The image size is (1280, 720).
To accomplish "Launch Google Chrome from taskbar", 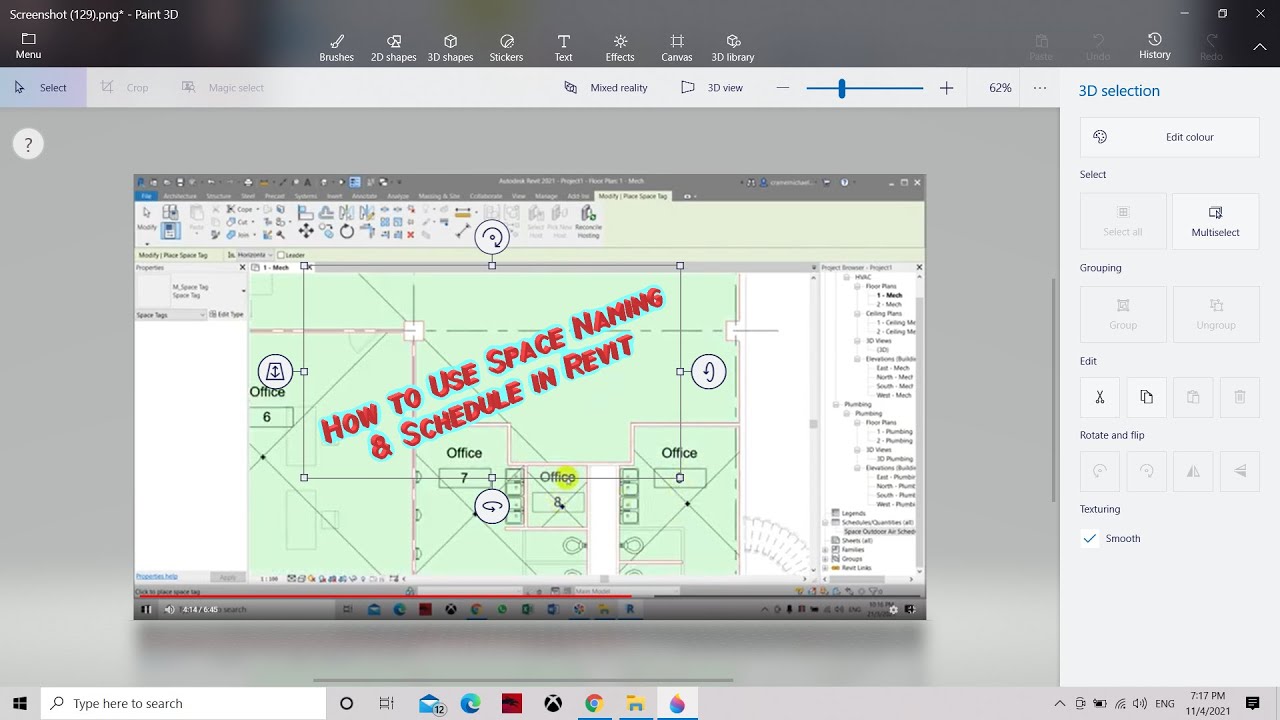I will click(594, 704).
